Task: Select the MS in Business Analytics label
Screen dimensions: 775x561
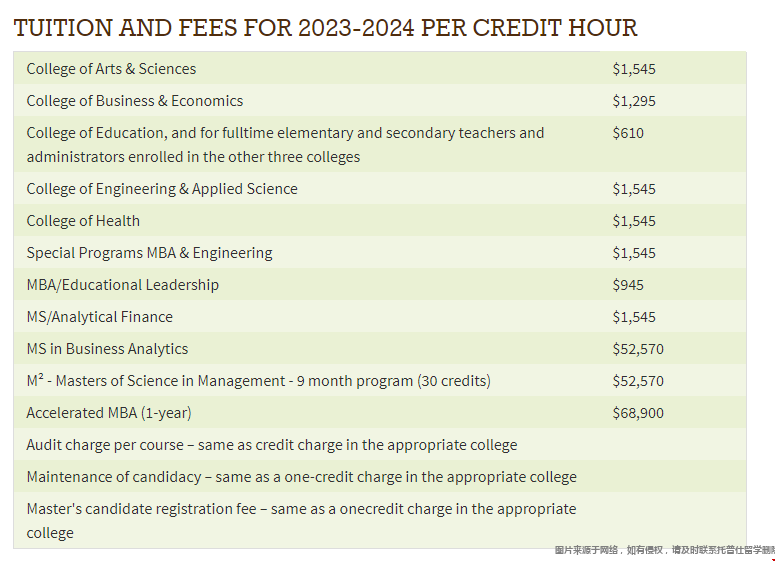Action: coord(107,349)
